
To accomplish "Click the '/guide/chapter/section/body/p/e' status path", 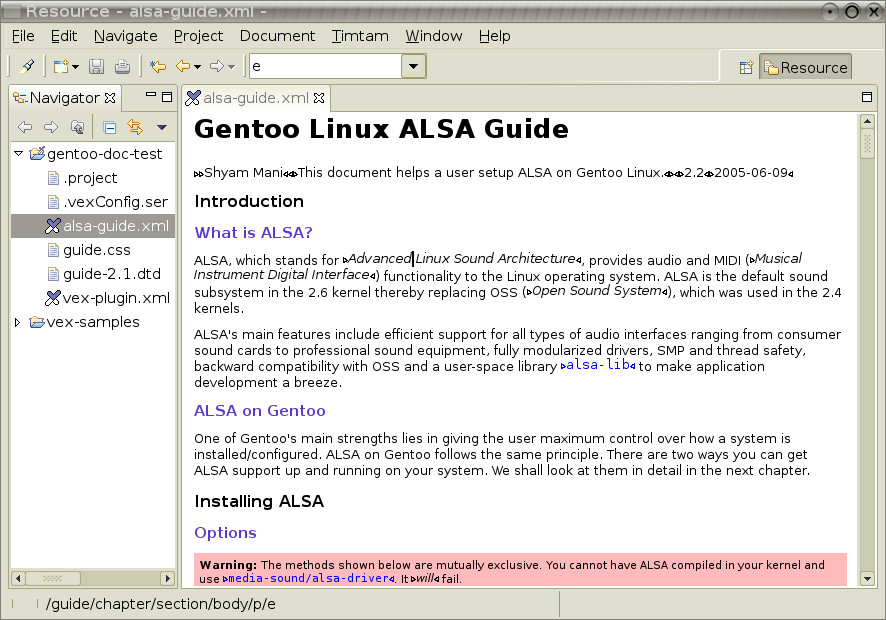I will click(x=160, y=604).
